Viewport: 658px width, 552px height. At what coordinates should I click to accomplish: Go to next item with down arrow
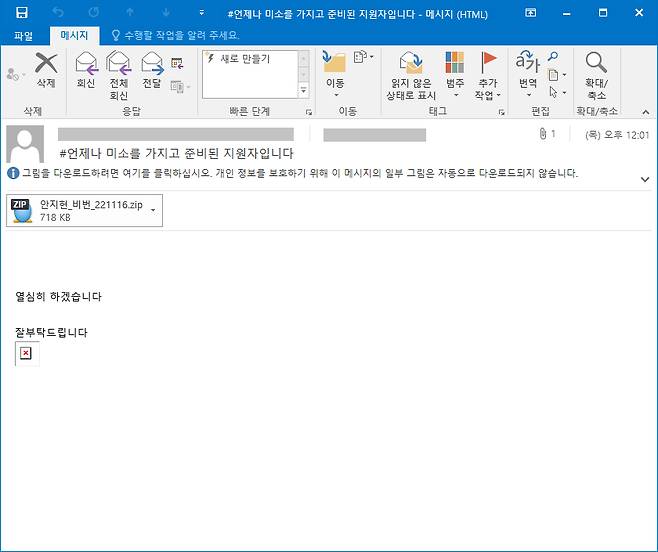pos(166,13)
